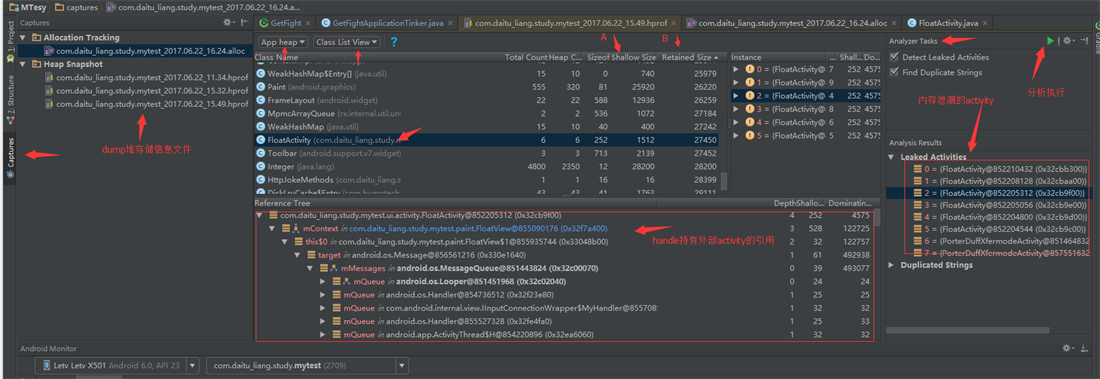Click class list vertical scrollbar
The height and width of the screenshot is (379, 1100).
point(724,182)
